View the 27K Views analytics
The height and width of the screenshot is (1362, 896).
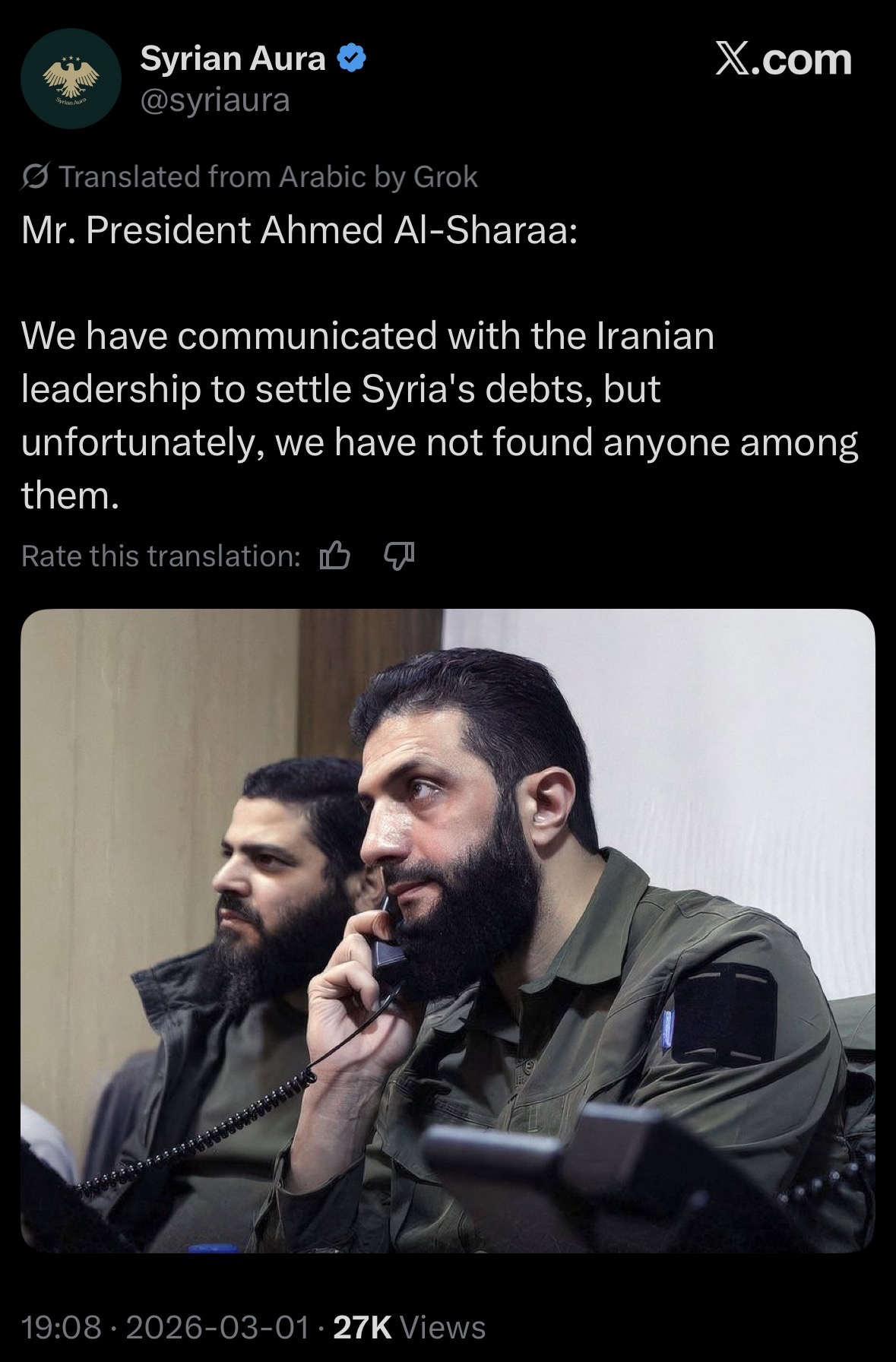pyautogui.click(x=410, y=1328)
